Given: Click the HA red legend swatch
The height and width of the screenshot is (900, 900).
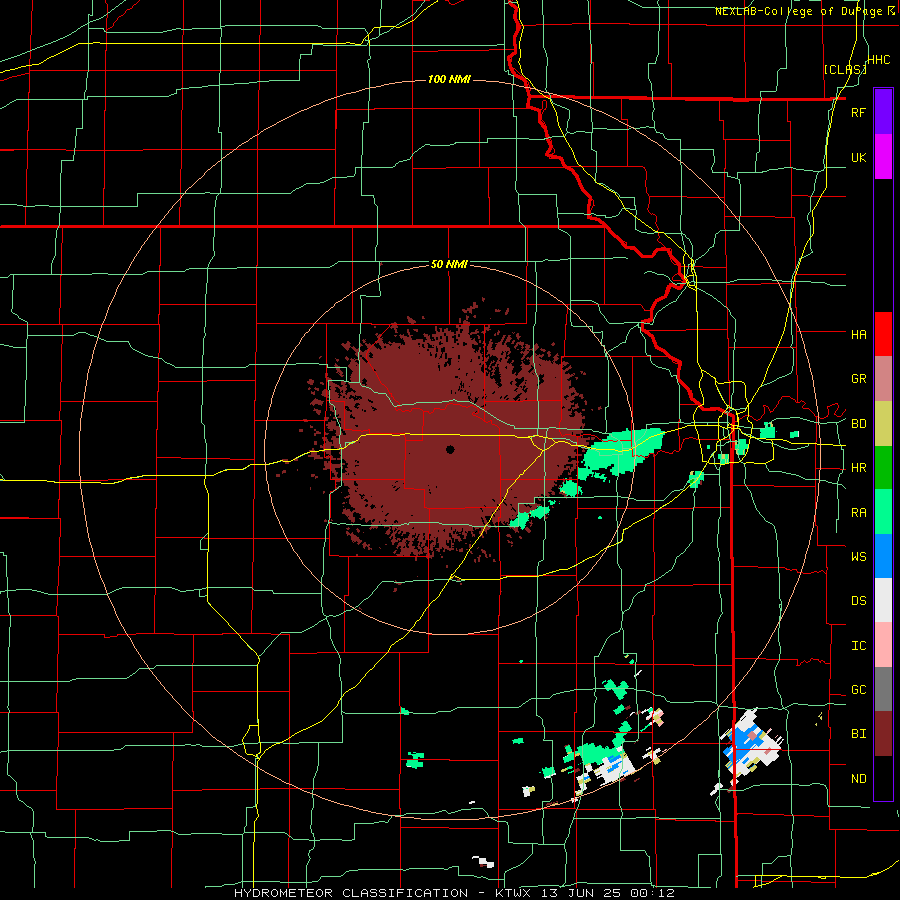Looking at the screenshot, I should [883, 334].
